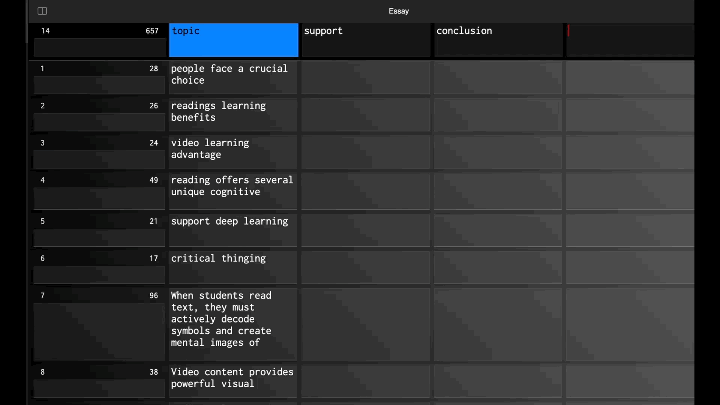The height and width of the screenshot is (405, 720).
Task: Click the 'Essay' window title
Action: pyautogui.click(x=398, y=11)
